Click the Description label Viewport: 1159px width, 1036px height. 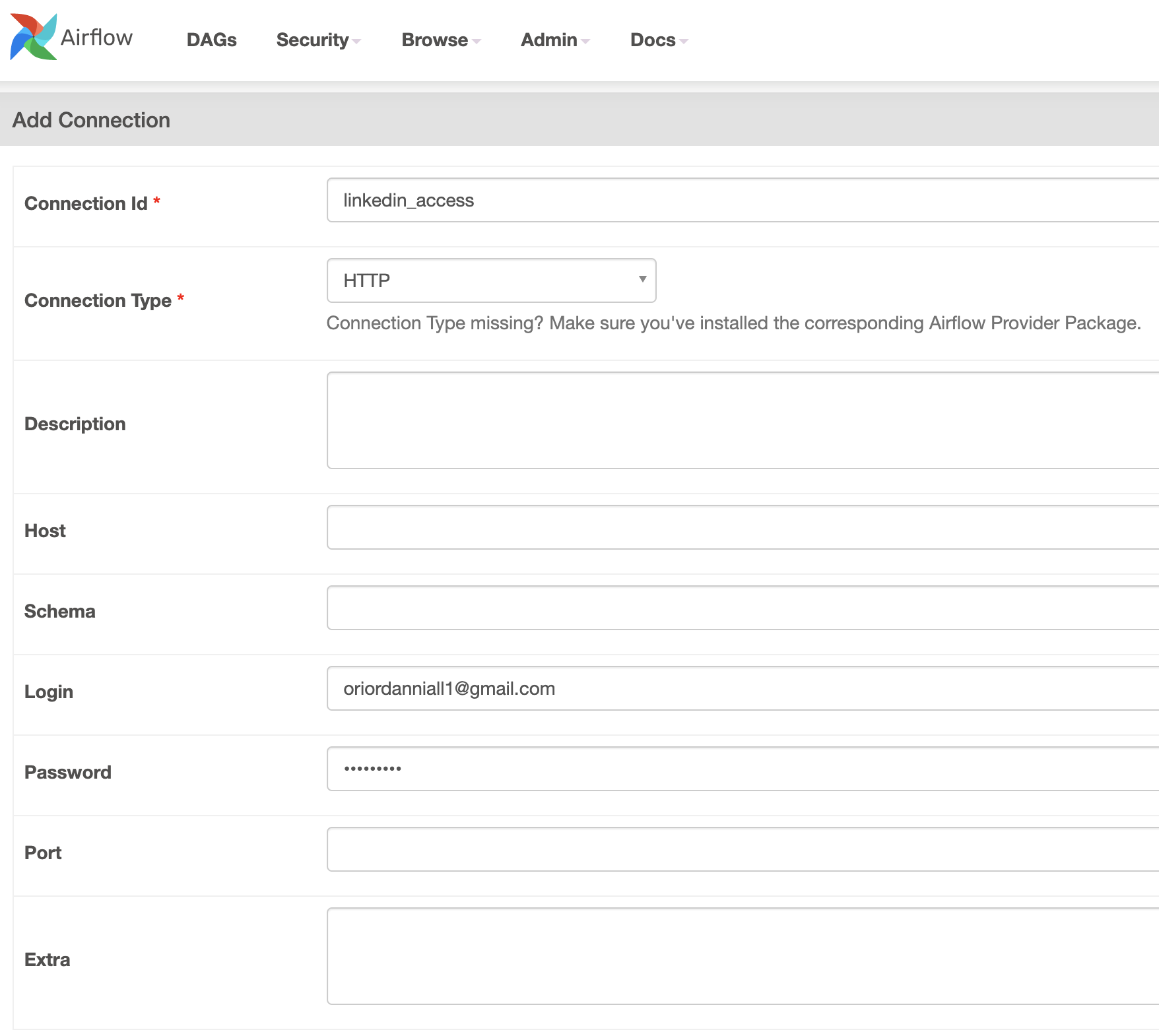75,424
